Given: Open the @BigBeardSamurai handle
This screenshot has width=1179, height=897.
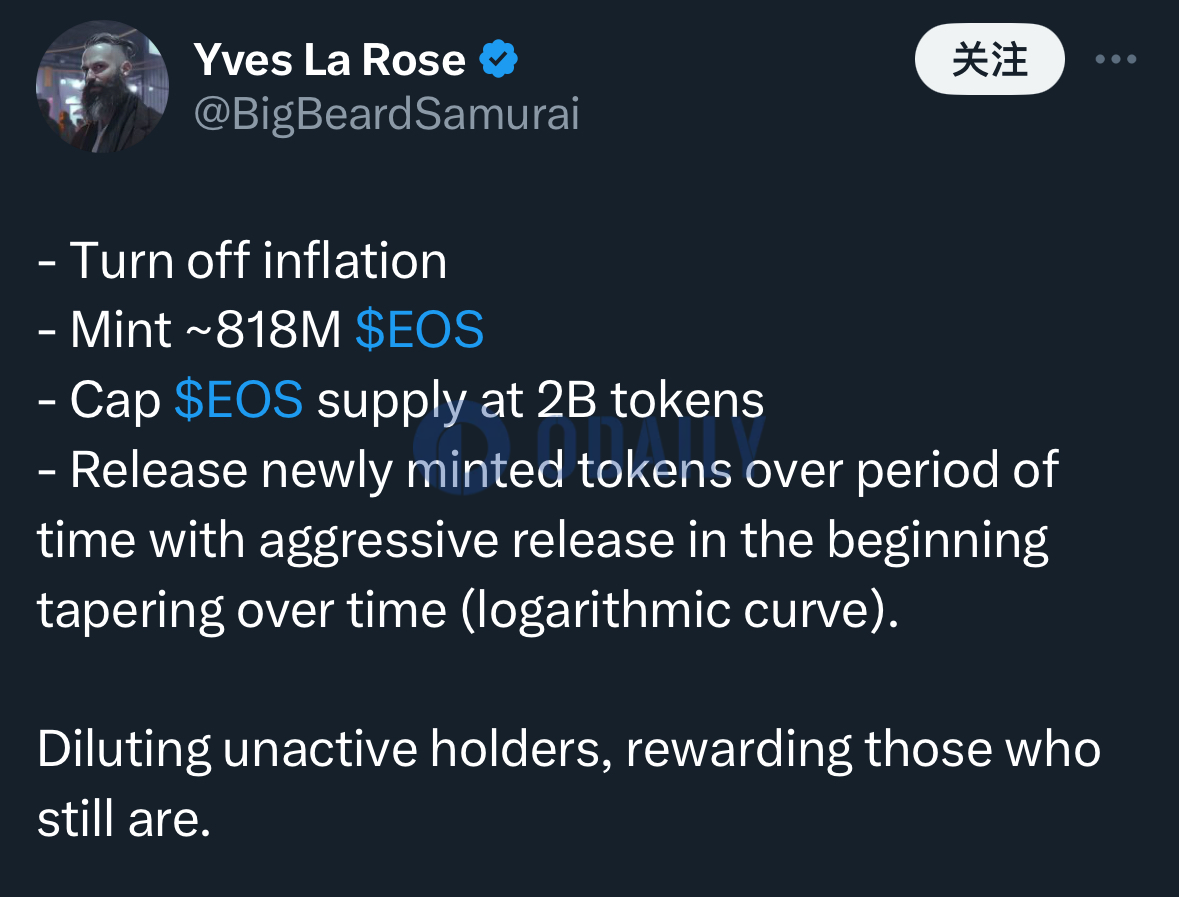Looking at the screenshot, I should pyautogui.click(x=386, y=114).
